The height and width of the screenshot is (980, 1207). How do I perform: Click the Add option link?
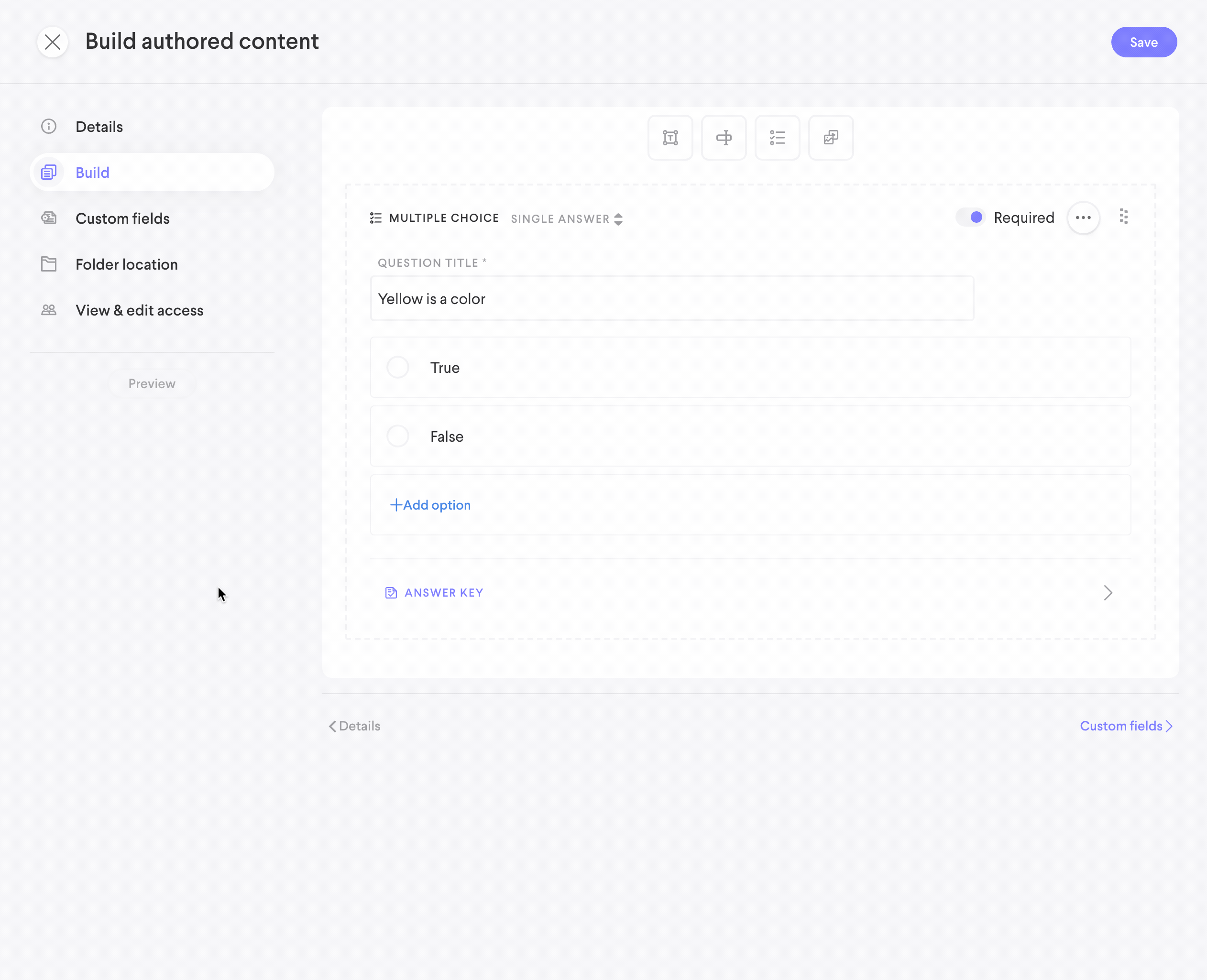(x=431, y=505)
